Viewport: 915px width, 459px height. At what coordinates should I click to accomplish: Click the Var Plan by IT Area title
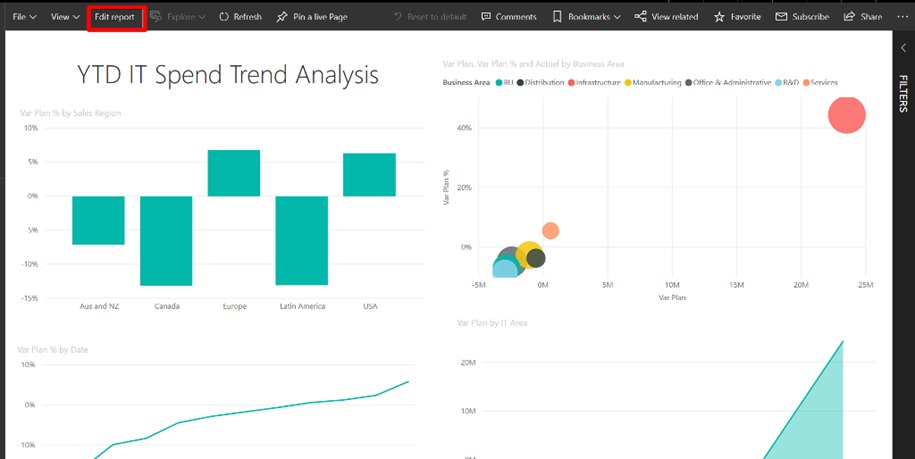(492, 323)
